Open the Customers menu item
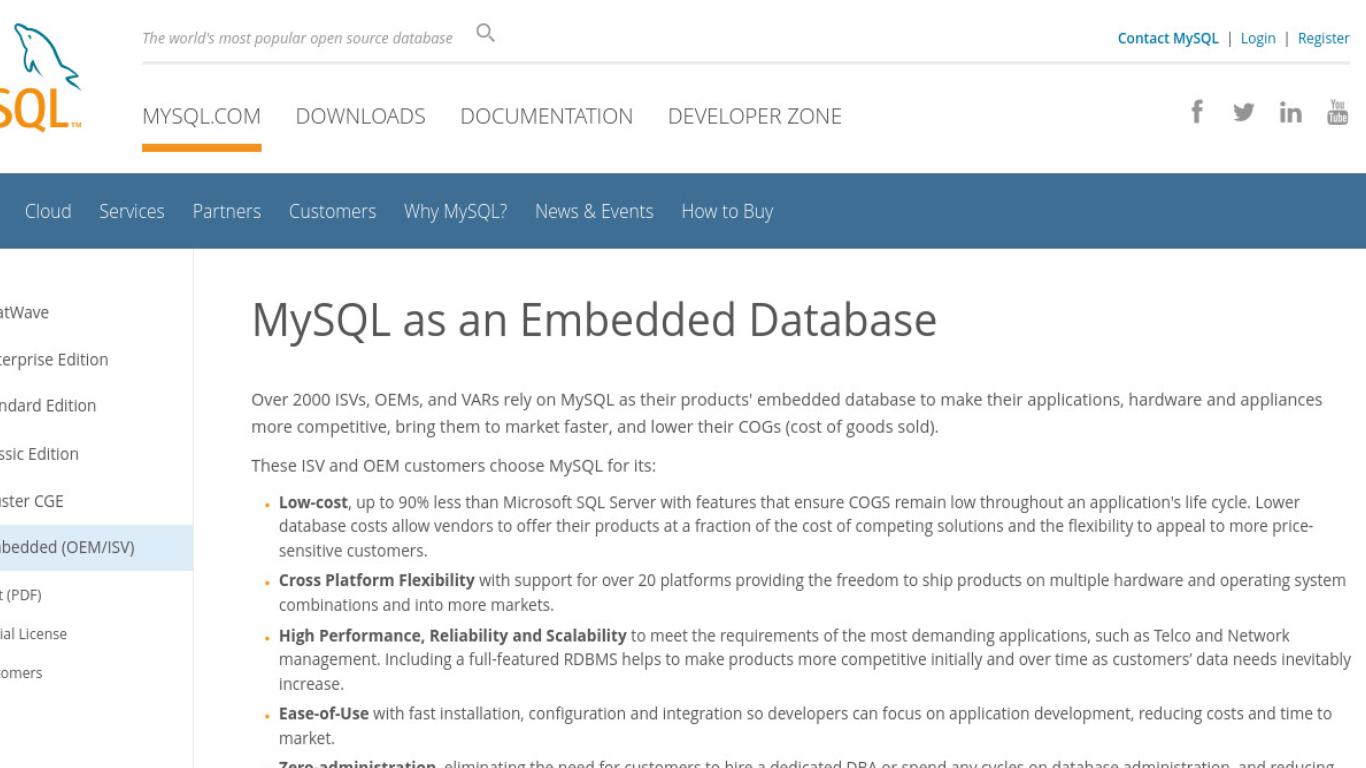 (x=332, y=211)
